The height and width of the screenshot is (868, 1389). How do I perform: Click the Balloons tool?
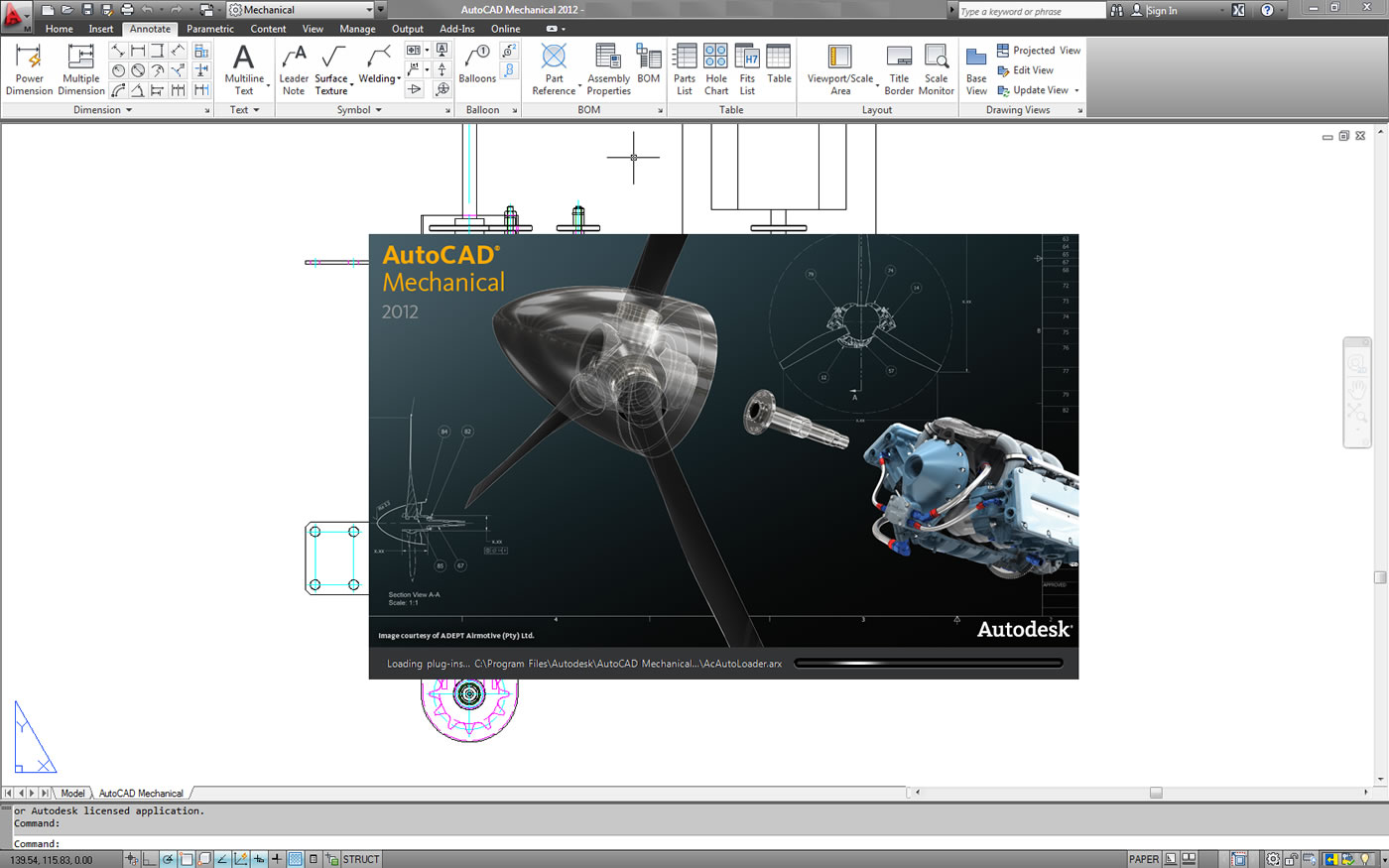point(477,63)
